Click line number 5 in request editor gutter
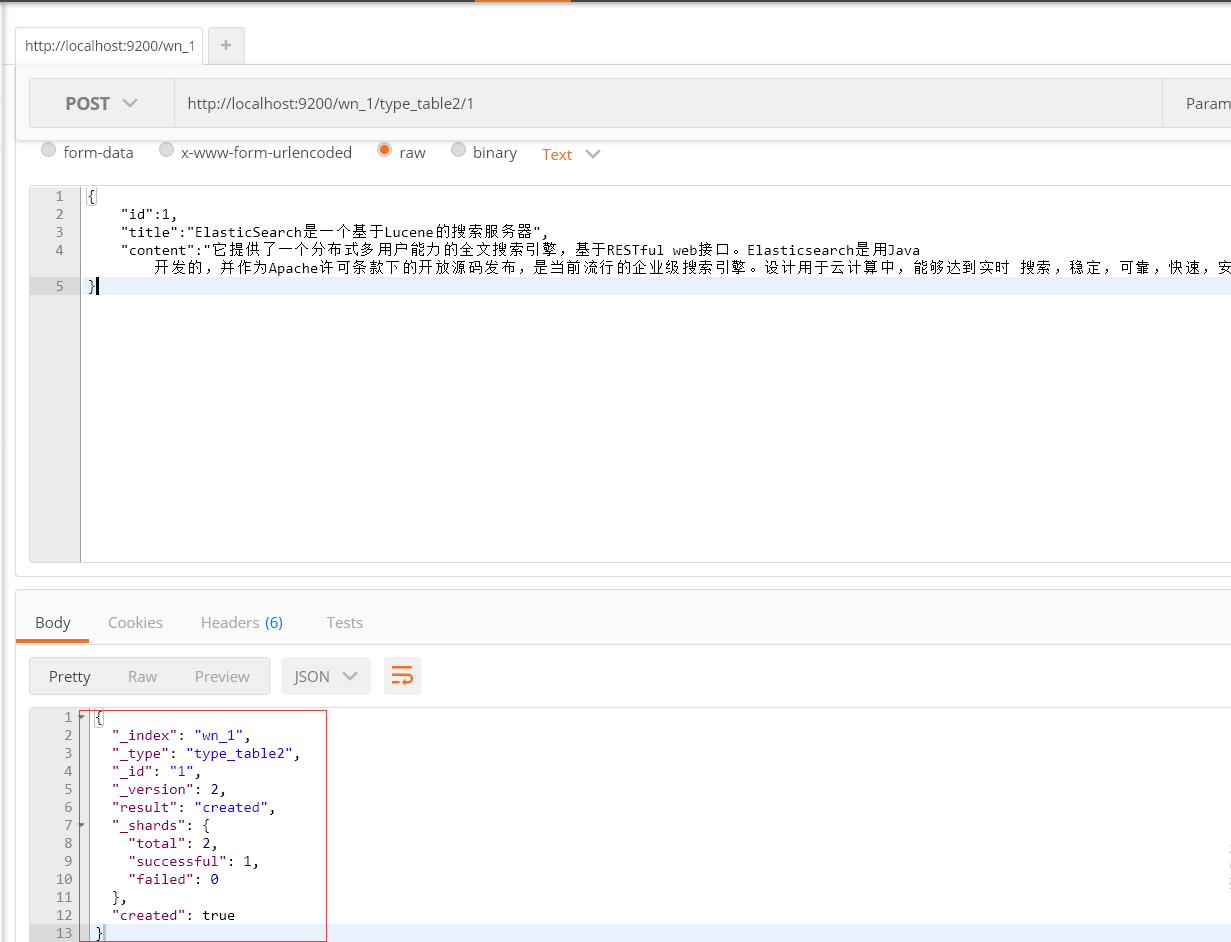1231x942 pixels. point(60,286)
